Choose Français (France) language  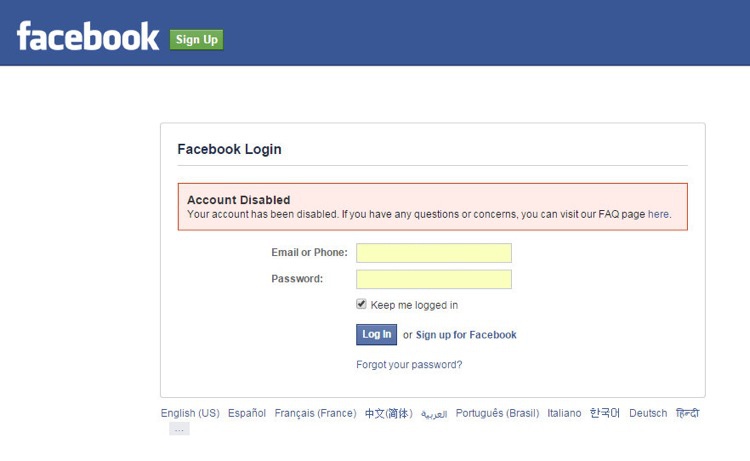[315, 413]
